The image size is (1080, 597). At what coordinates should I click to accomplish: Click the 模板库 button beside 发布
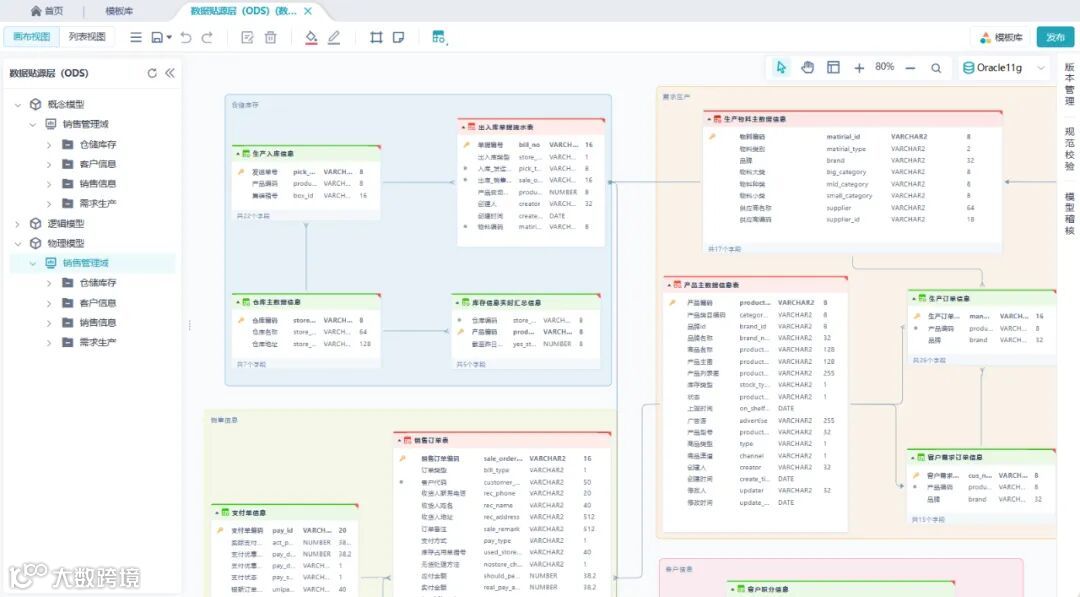1001,37
